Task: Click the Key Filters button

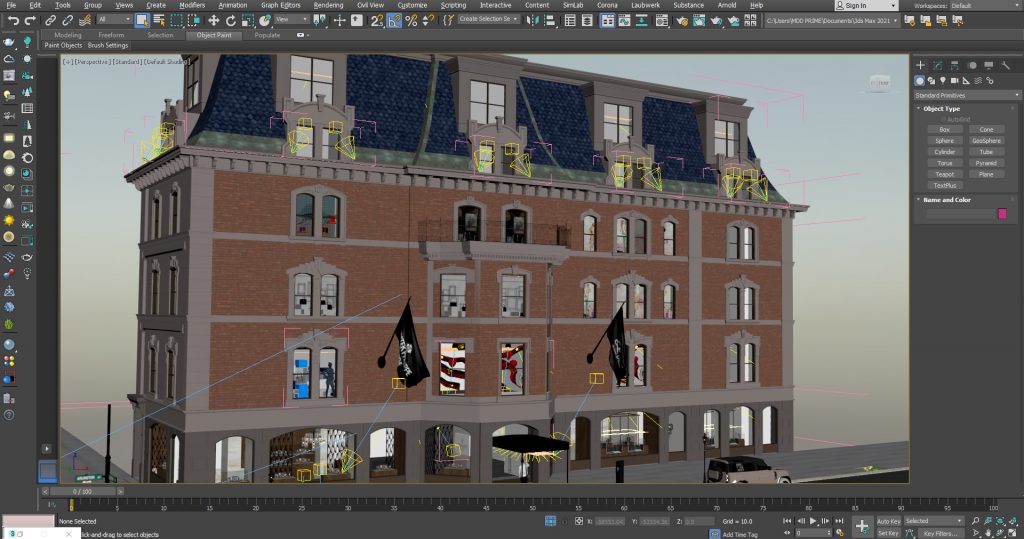Action: (941, 533)
